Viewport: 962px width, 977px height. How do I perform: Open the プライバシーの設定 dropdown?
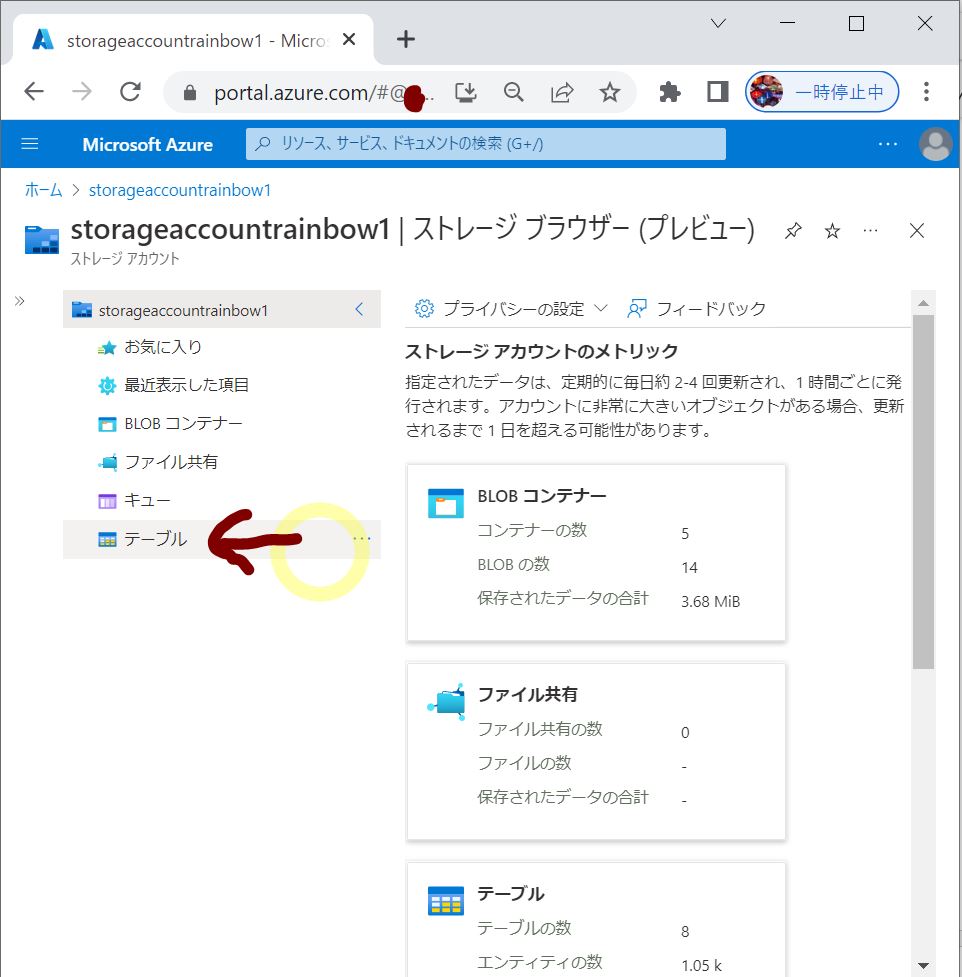[x=511, y=308]
